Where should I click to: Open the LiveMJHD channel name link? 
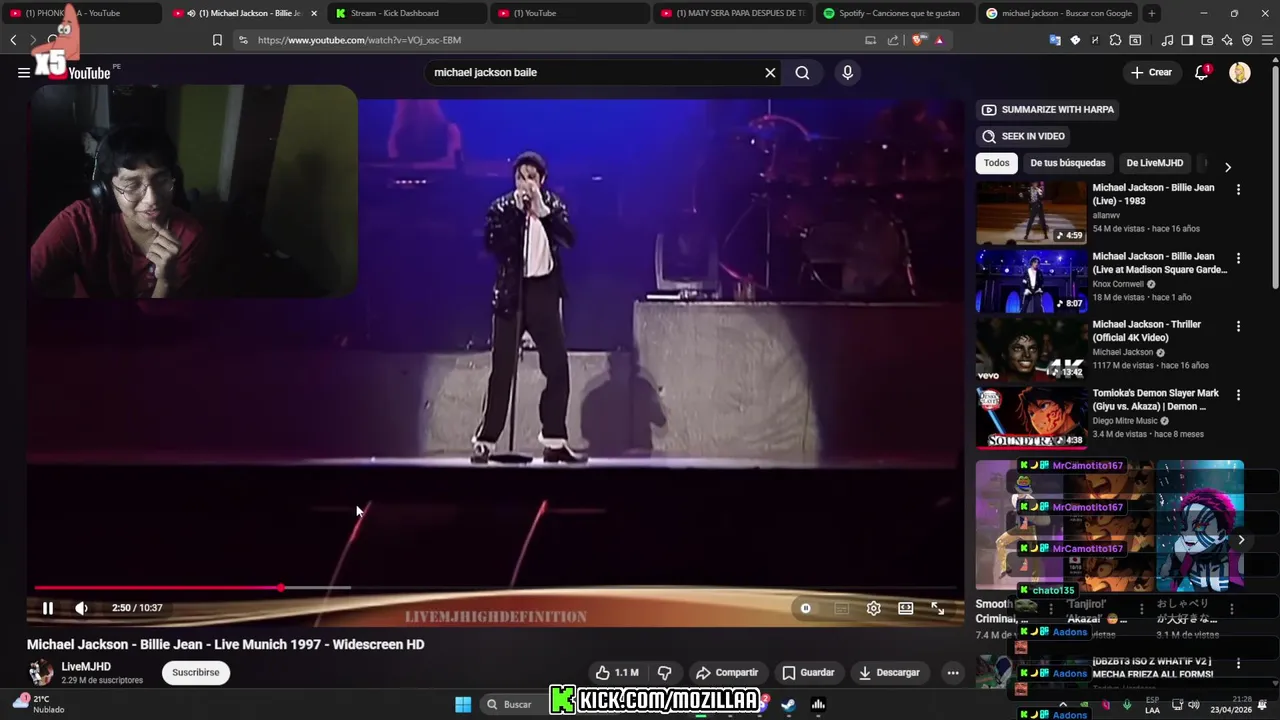tap(86, 667)
